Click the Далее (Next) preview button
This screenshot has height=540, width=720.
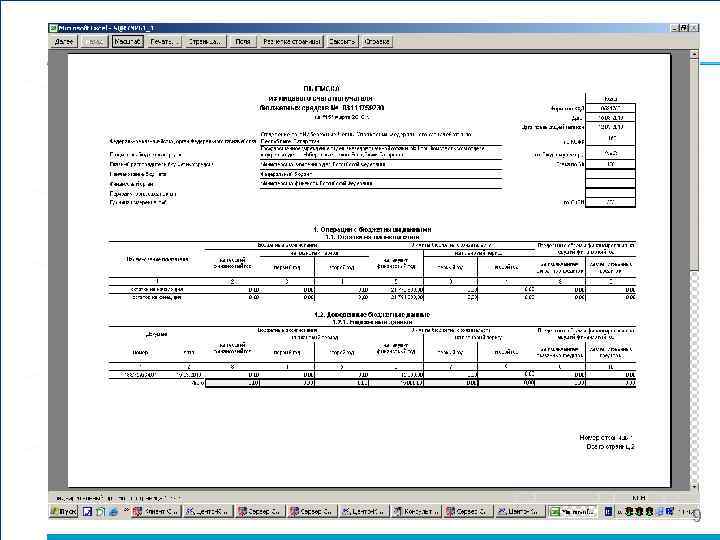(x=64, y=42)
